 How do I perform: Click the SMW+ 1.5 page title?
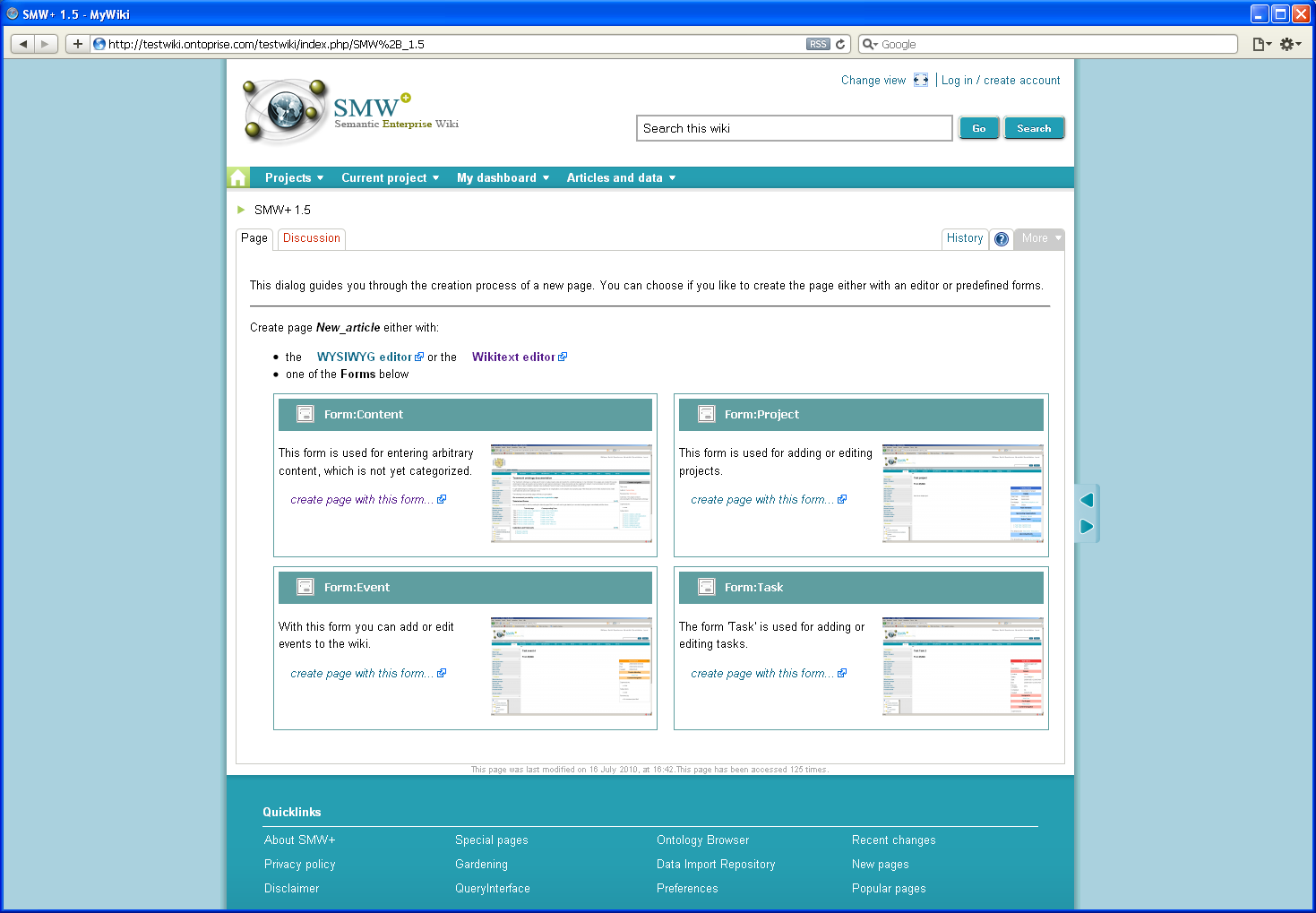(x=282, y=210)
